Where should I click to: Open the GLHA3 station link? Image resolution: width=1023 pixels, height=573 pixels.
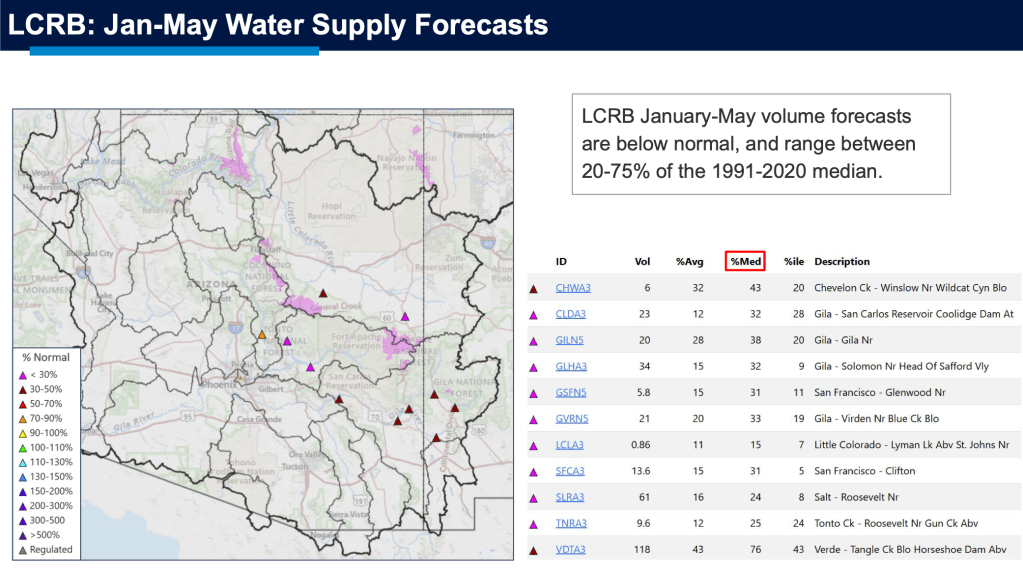point(572,366)
